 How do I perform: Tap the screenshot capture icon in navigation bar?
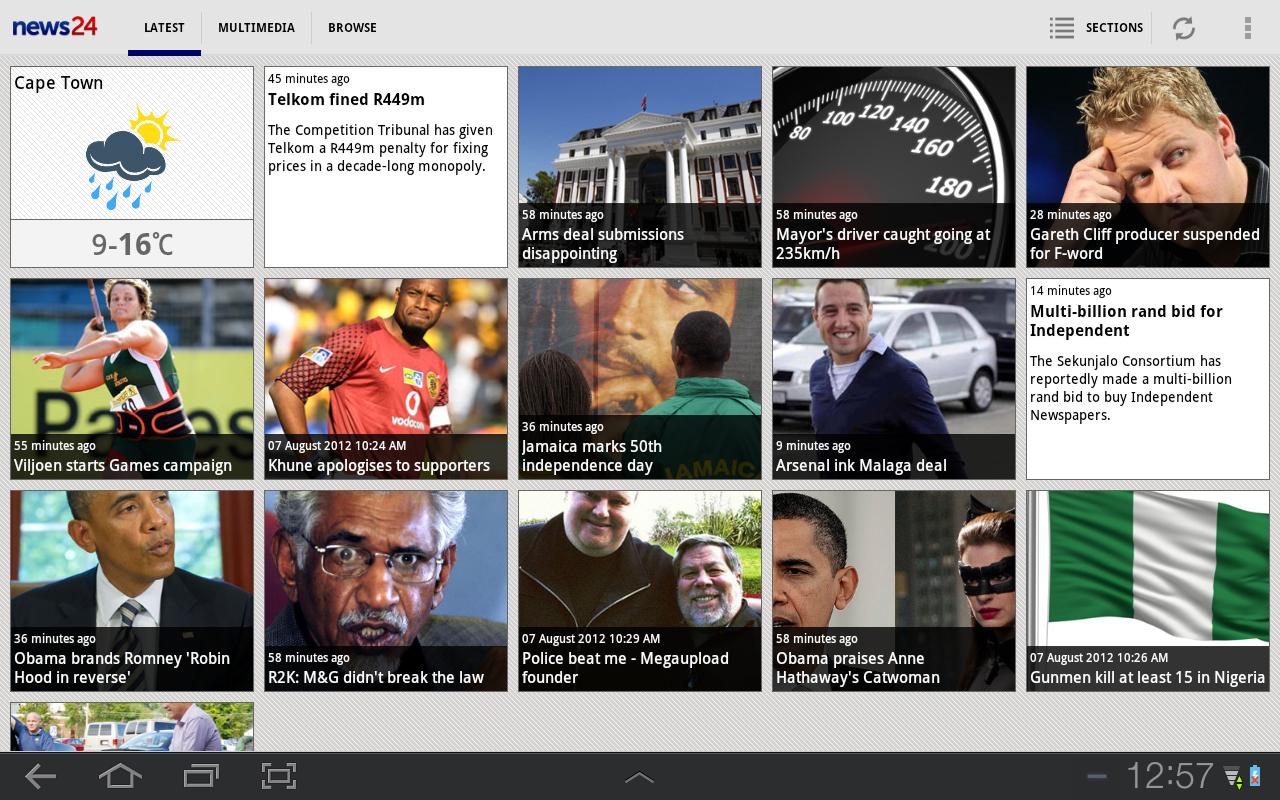pos(279,776)
